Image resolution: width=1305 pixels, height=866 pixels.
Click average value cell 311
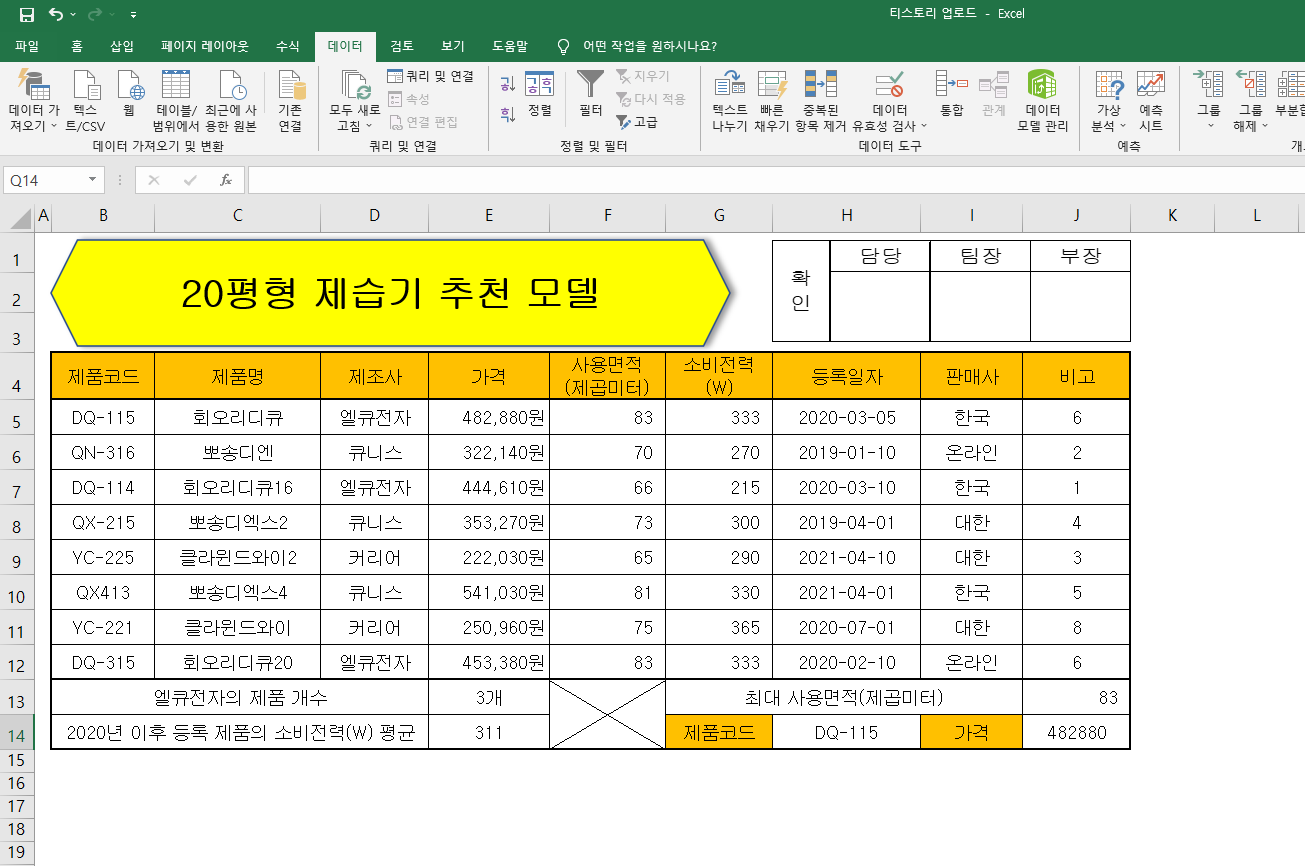click(x=489, y=733)
